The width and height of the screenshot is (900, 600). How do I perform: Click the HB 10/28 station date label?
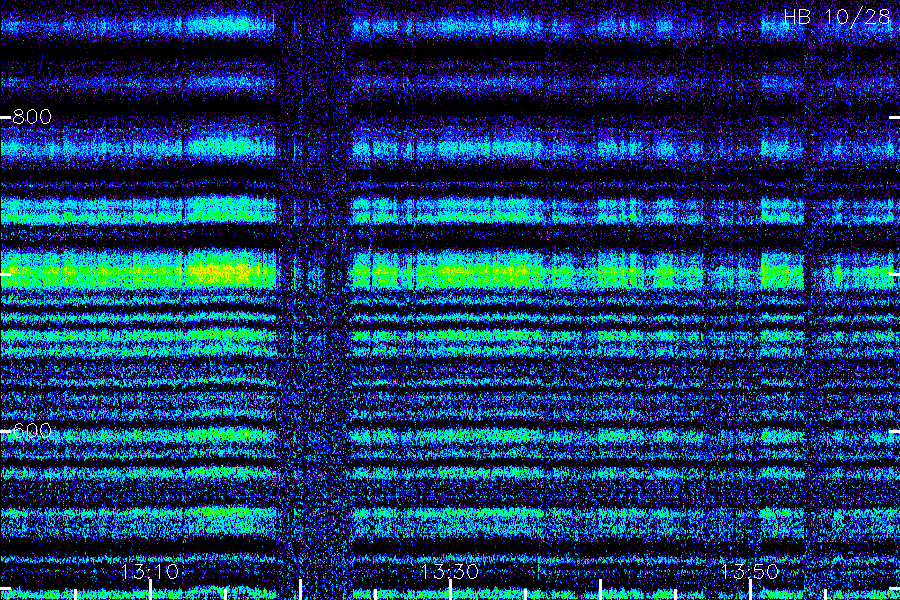(x=837, y=17)
